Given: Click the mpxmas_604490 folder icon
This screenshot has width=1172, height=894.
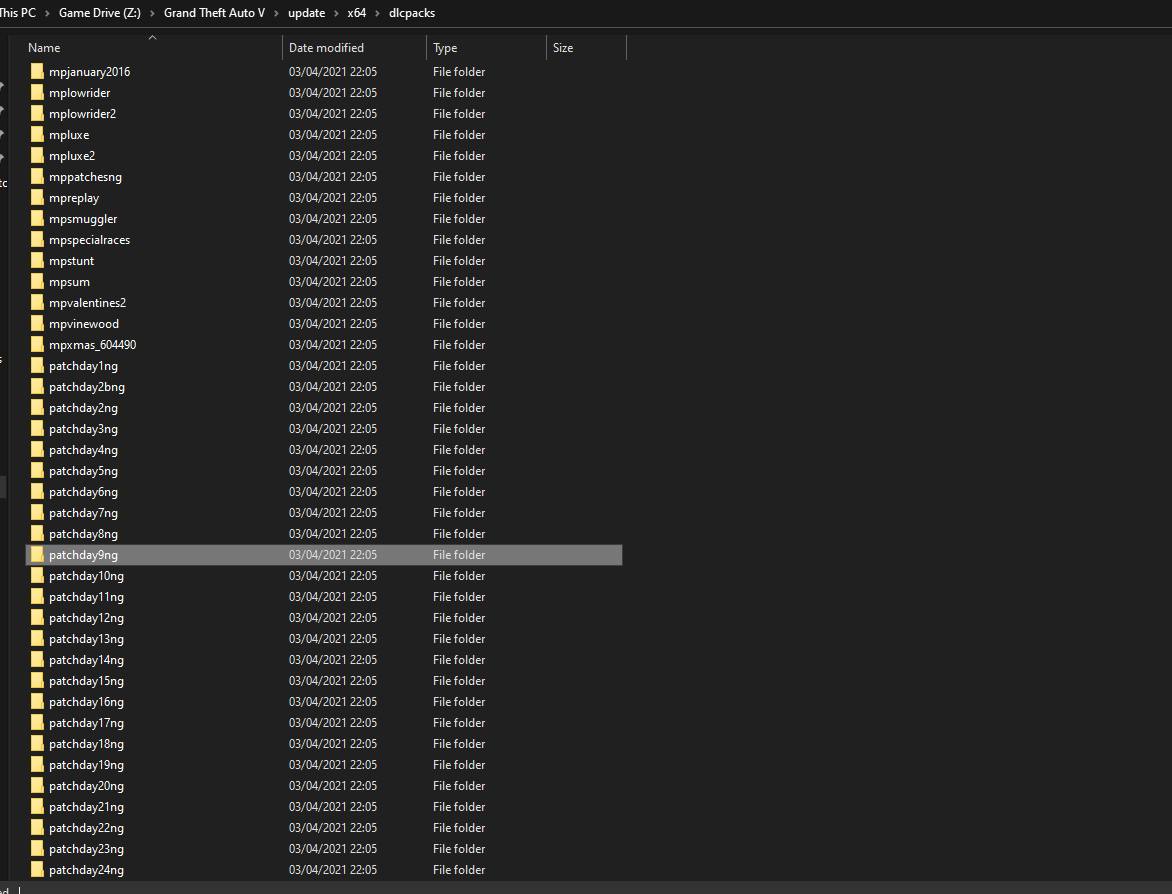Looking at the screenshot, I should pyautogui.click(x=37, y=345).
